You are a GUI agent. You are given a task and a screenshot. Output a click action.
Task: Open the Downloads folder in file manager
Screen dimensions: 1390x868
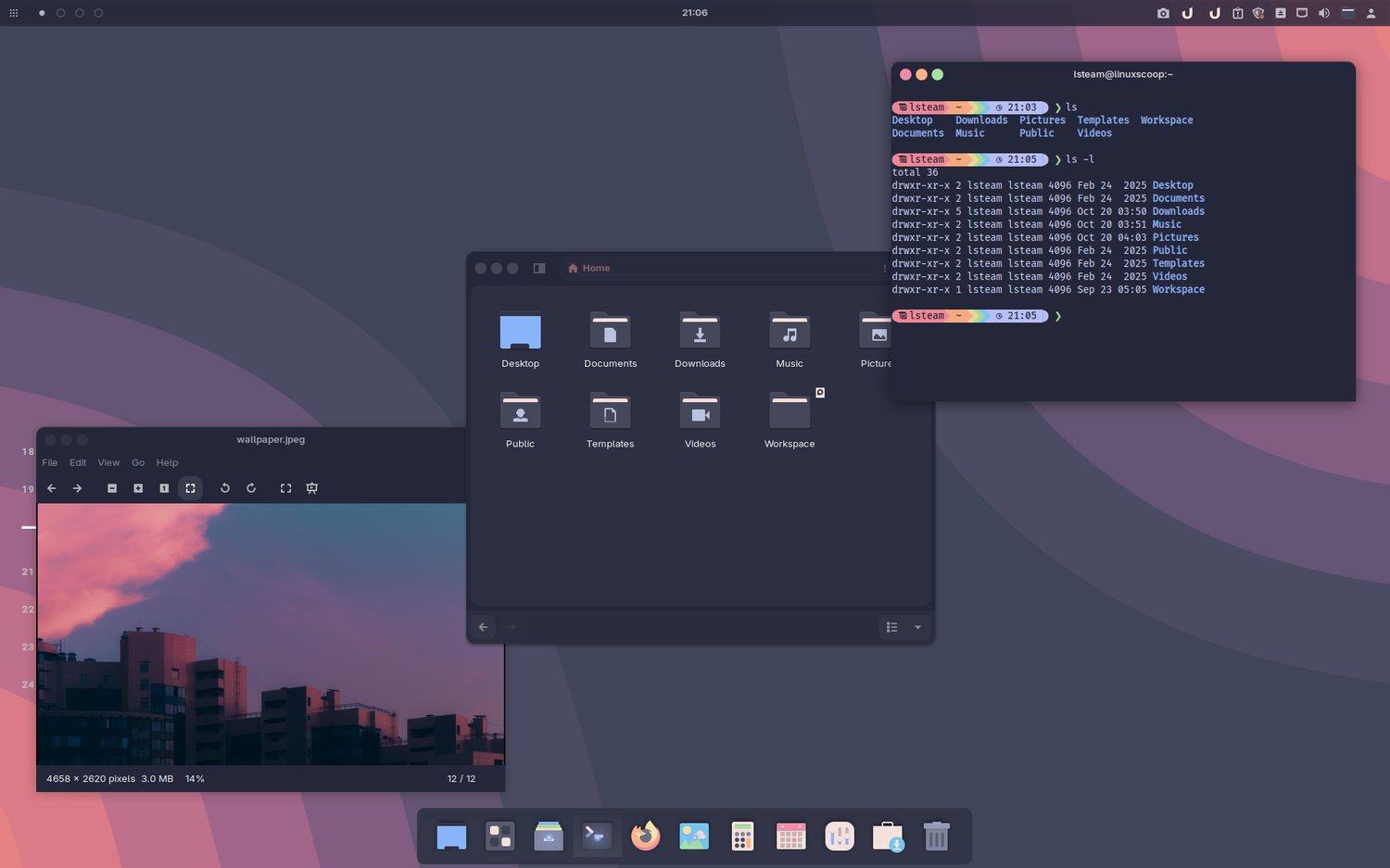pyautogui.click(x=700, y=340)
